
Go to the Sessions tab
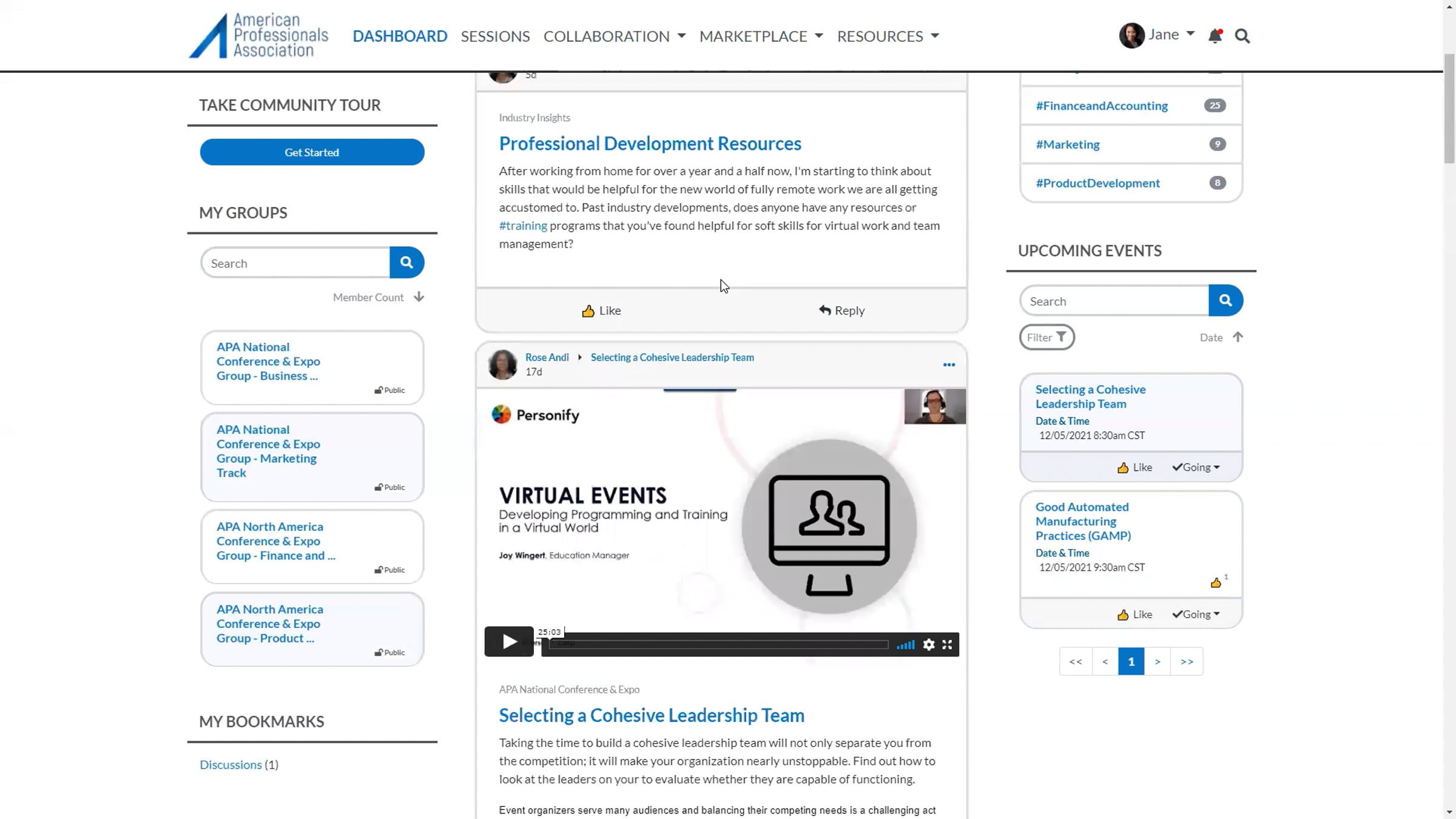pos(495,36)
